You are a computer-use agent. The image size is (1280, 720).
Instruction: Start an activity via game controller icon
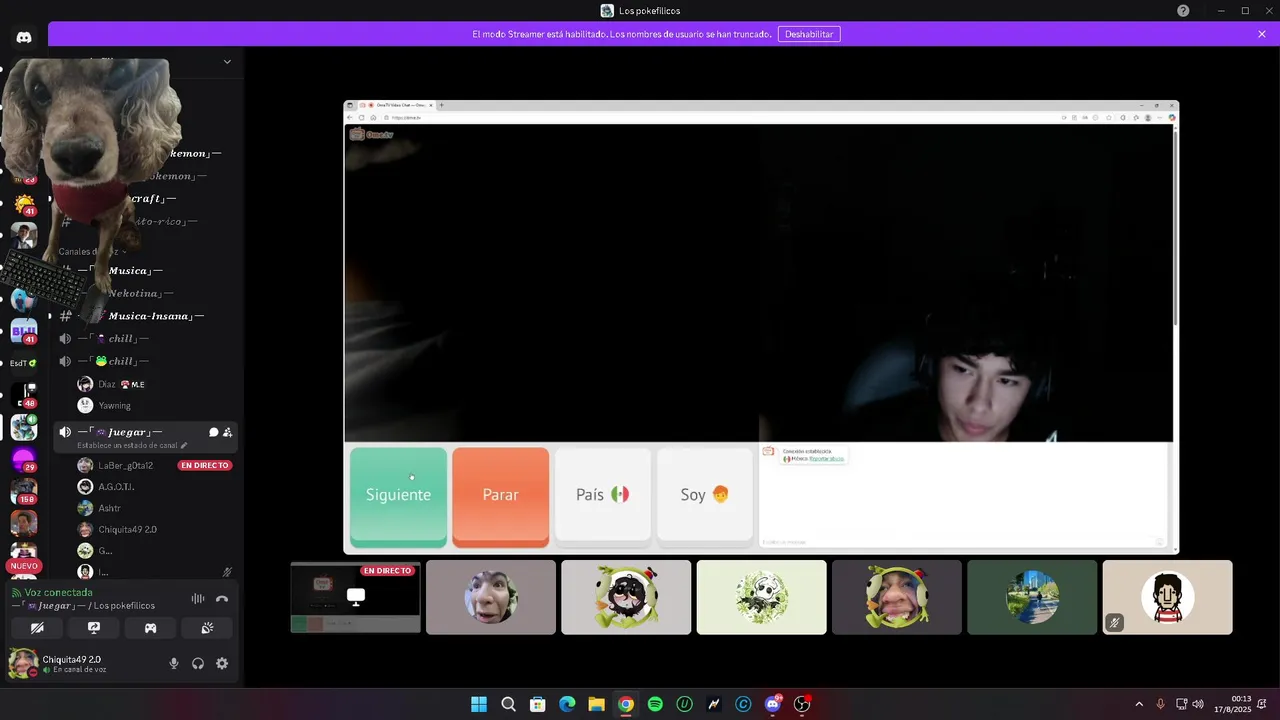(x=150, y=628)
